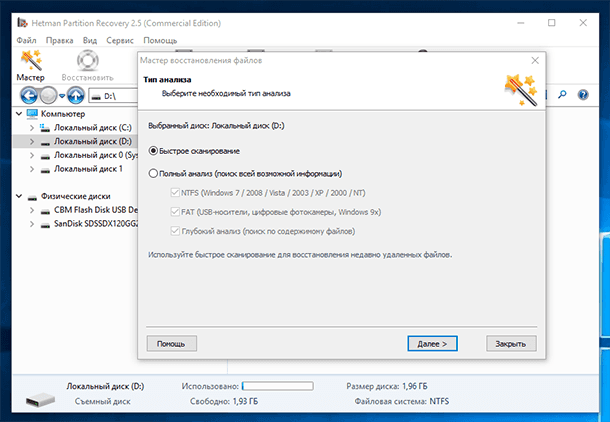Image resolution: width=610 pixels, height=422 pixels.
Task: Toggle the FAT (USB-носители) checkbox
Action: (x=175, y=212)
